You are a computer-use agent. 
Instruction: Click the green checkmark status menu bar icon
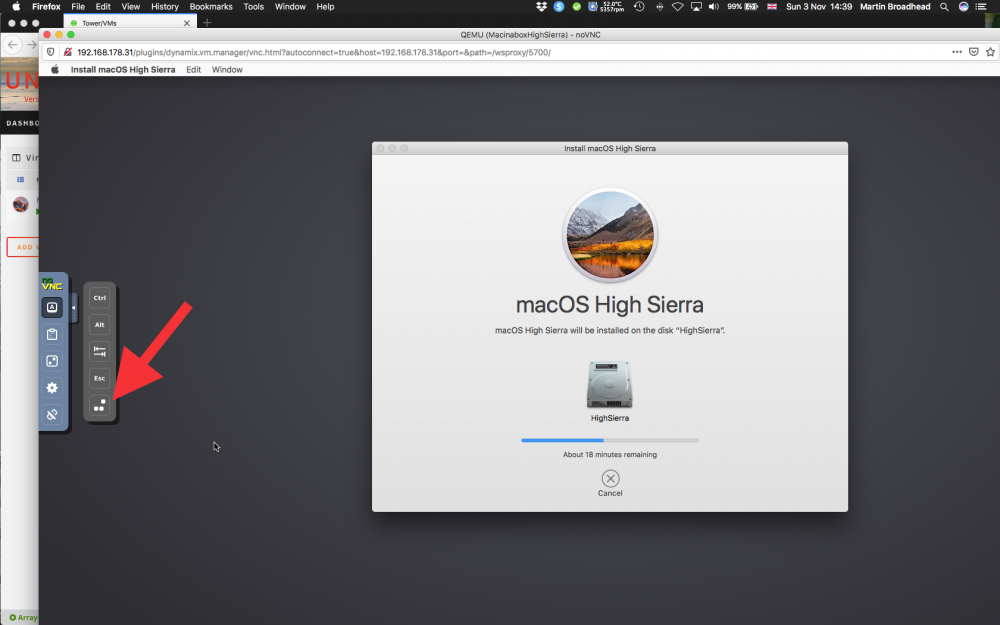(577, 6)
